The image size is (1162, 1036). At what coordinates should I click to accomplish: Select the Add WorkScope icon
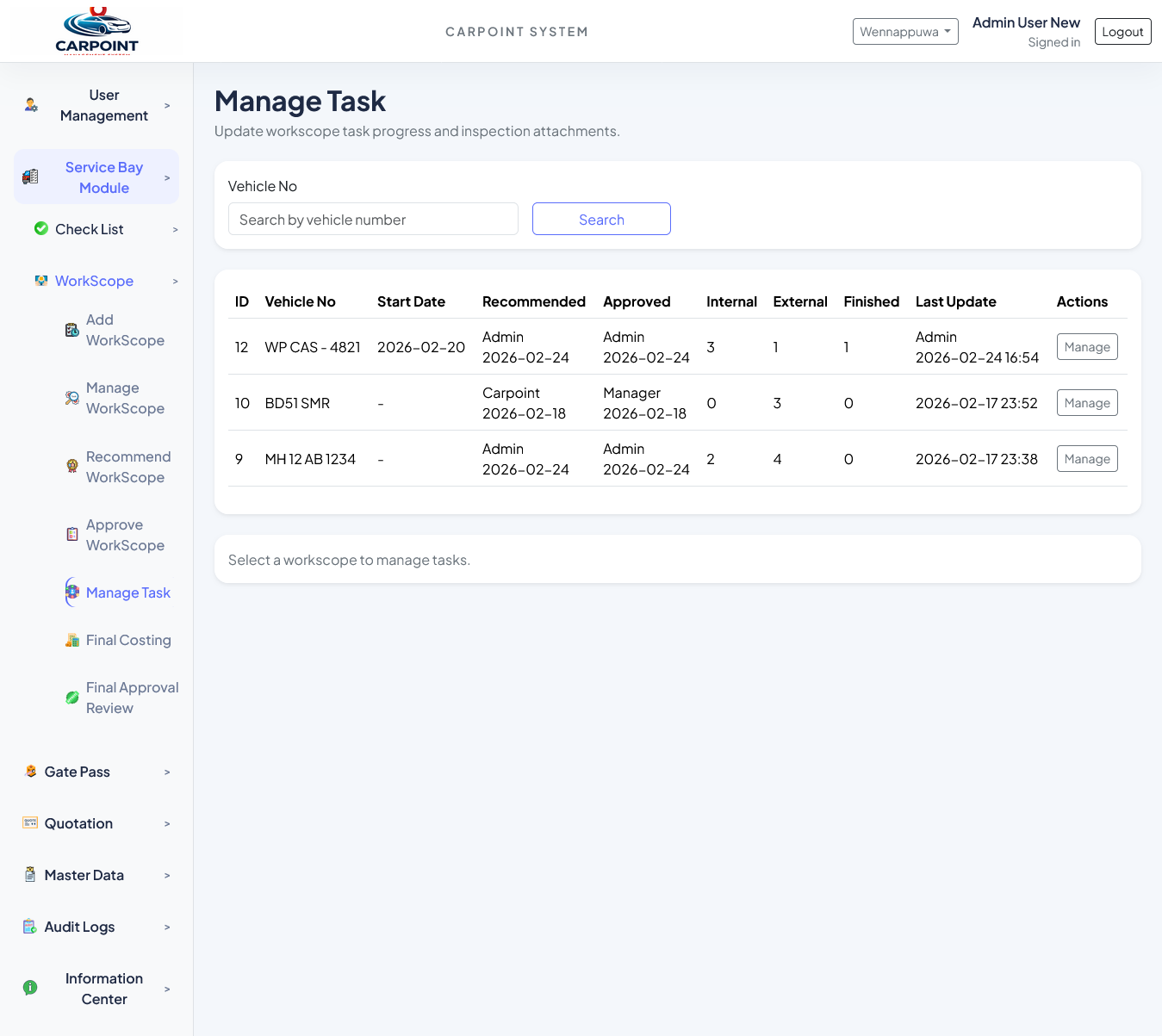71,330
